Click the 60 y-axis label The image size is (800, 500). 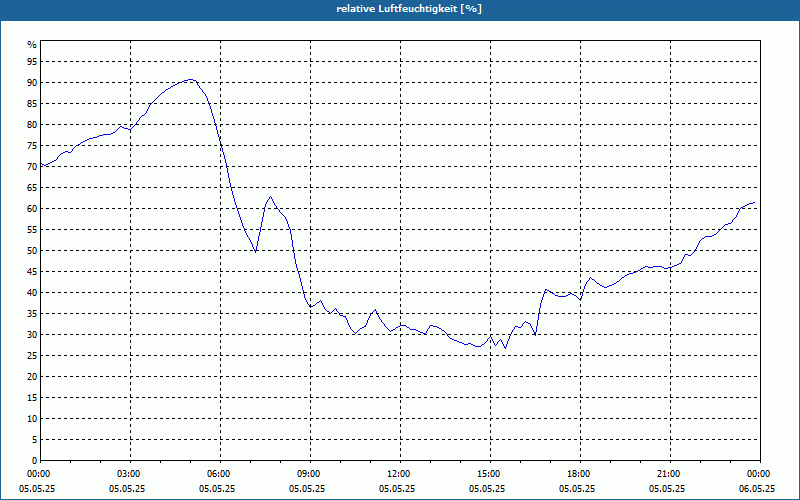click(32, 209)
